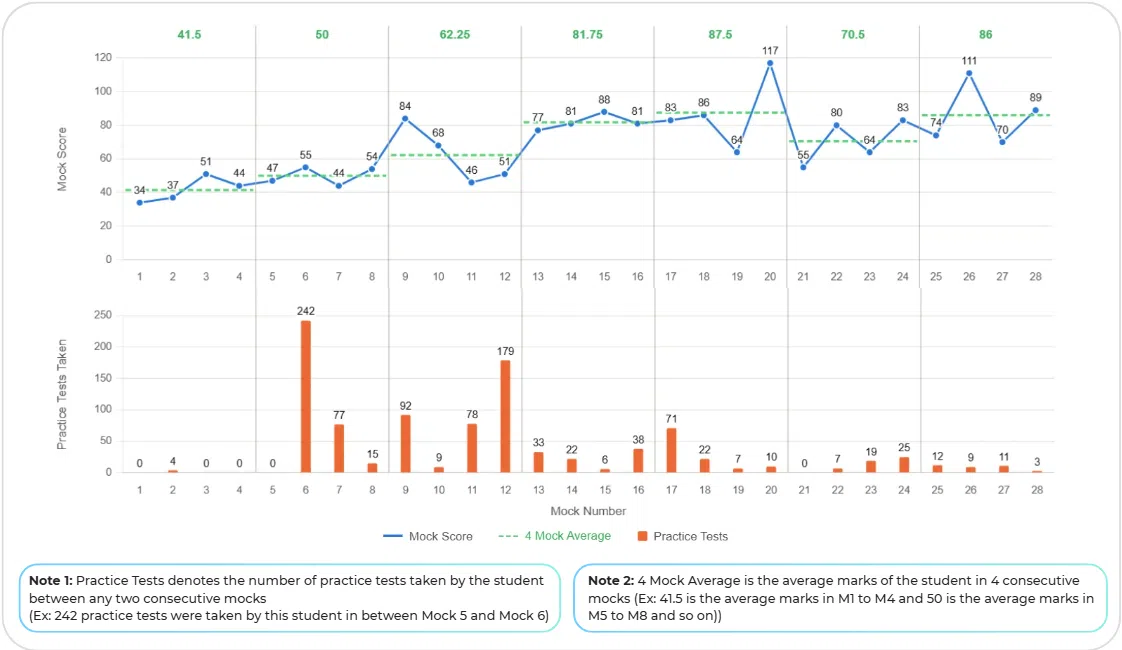1122x650 pixels.
Task: Click the 41.5 average header label
Action: 189,34
